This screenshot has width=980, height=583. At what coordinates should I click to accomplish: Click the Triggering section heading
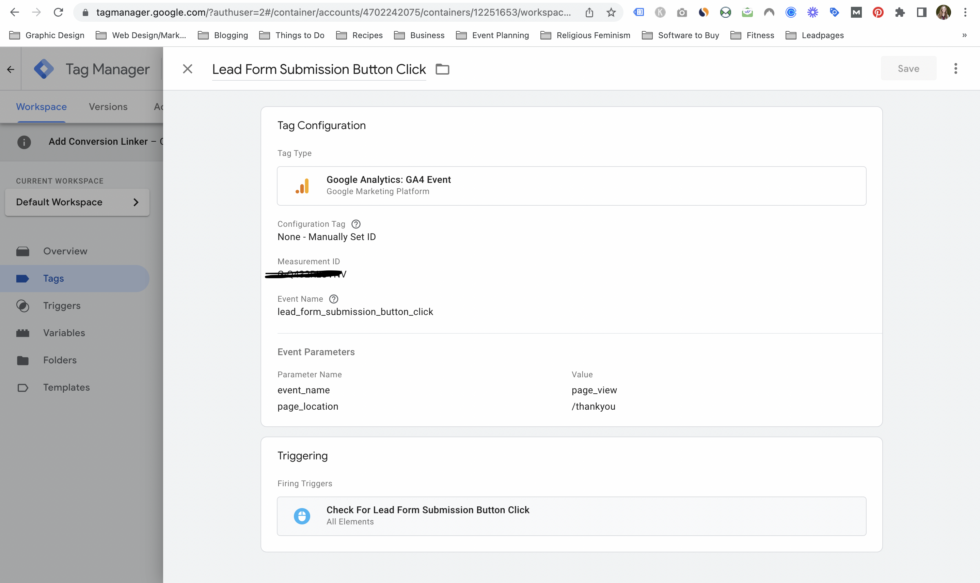click(x=302, y=456)
